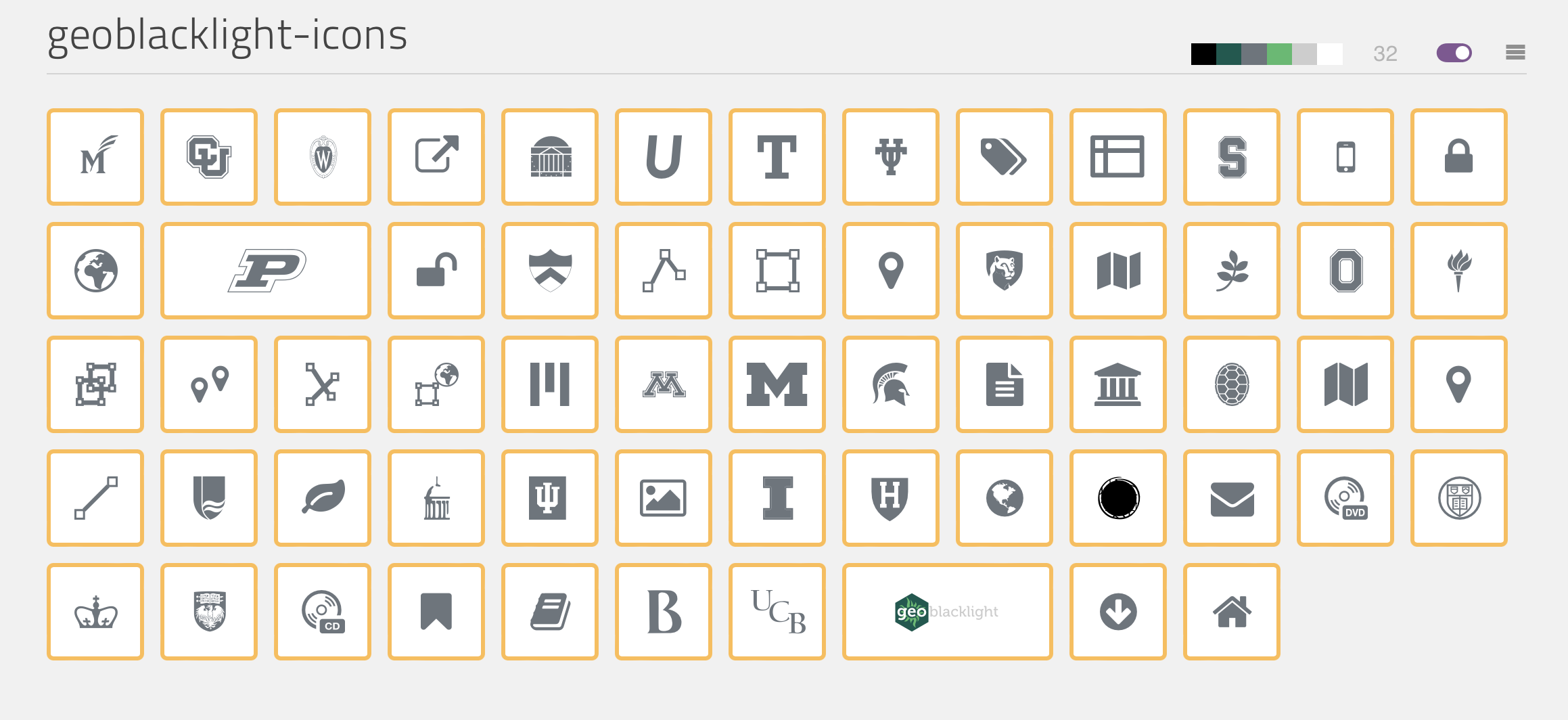Viewport: 1568px width, 720px height.
Task: Choose the light green color swatch
Action: pyautogui.click(x=1279, y=54)
